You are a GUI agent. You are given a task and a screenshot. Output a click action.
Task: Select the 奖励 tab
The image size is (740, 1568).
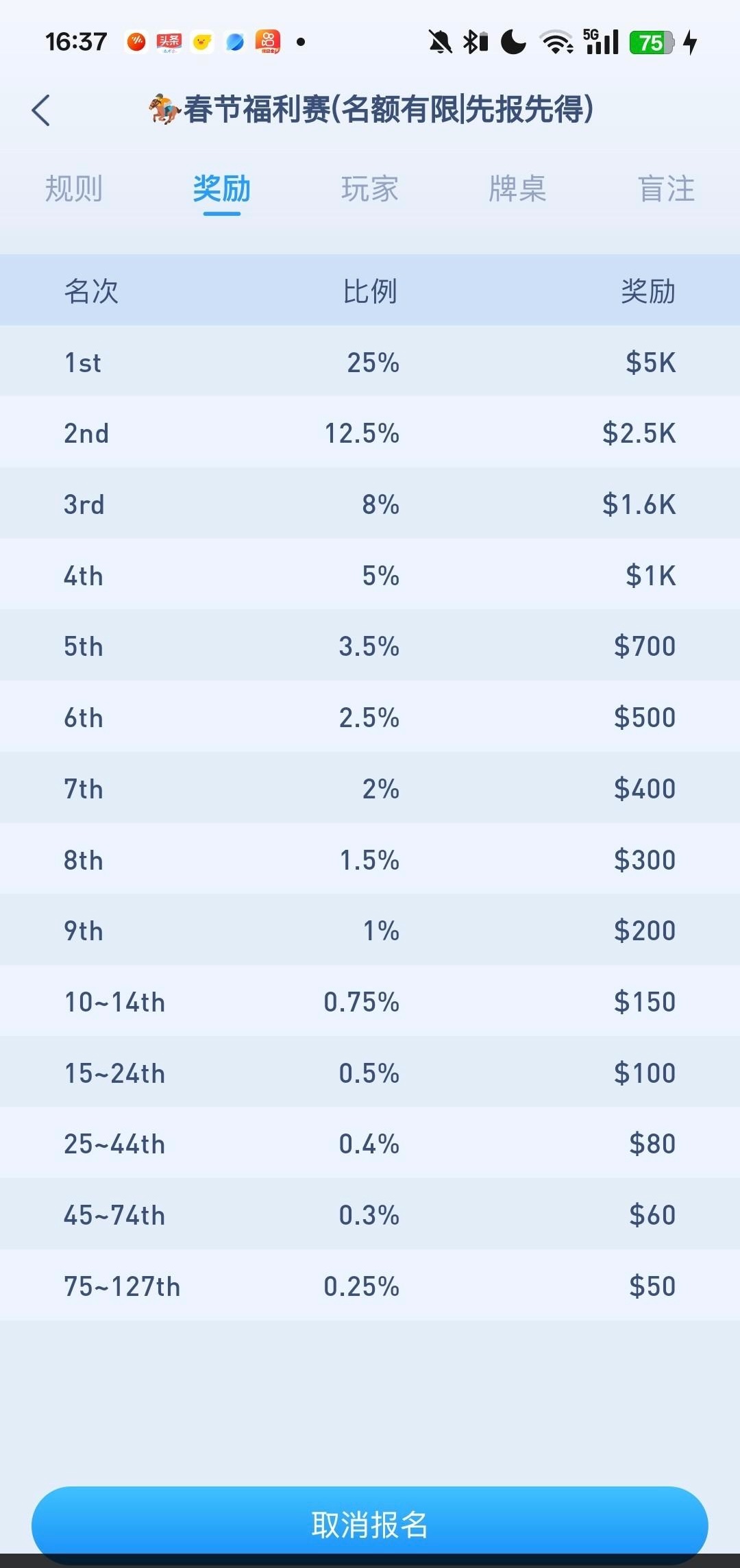pyautogui.click(x=222, y=189)
